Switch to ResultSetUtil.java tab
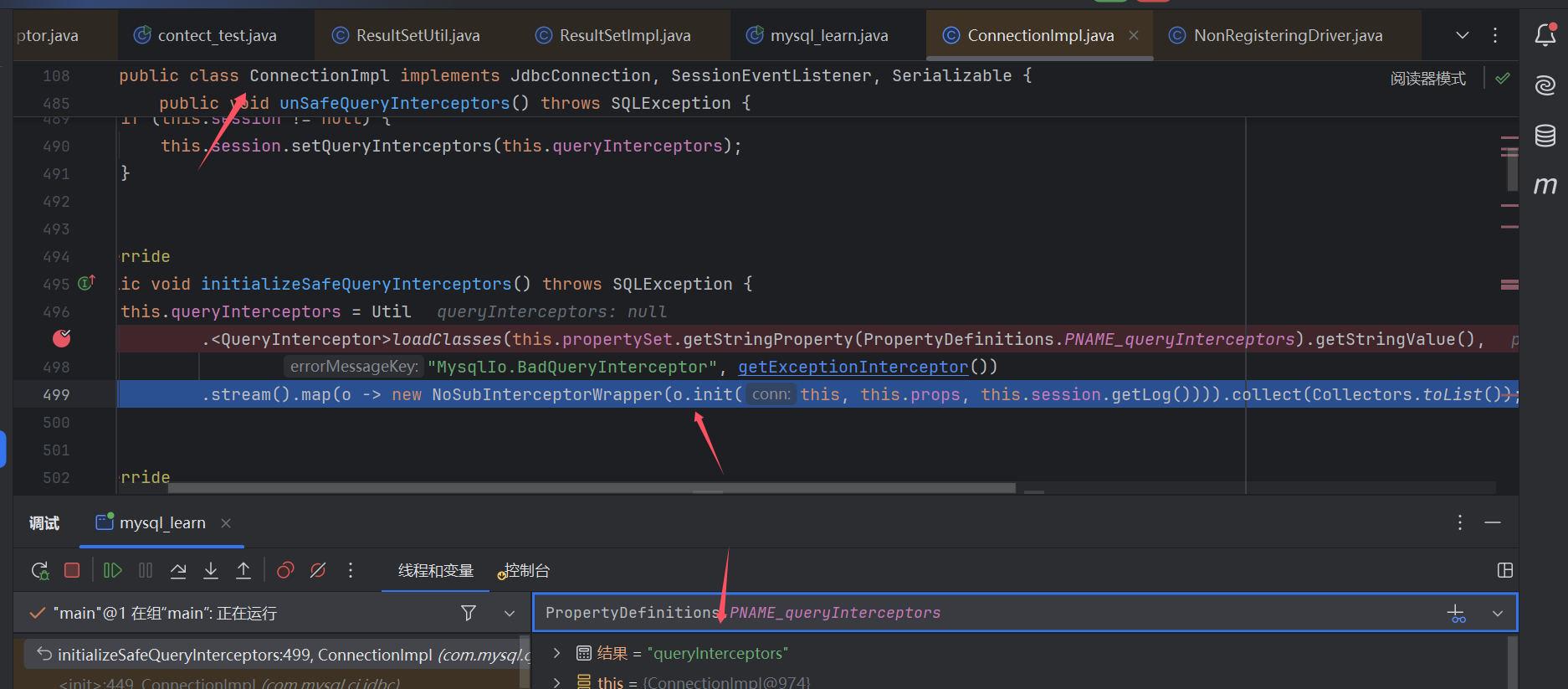1568x689 pixels. 406,35
